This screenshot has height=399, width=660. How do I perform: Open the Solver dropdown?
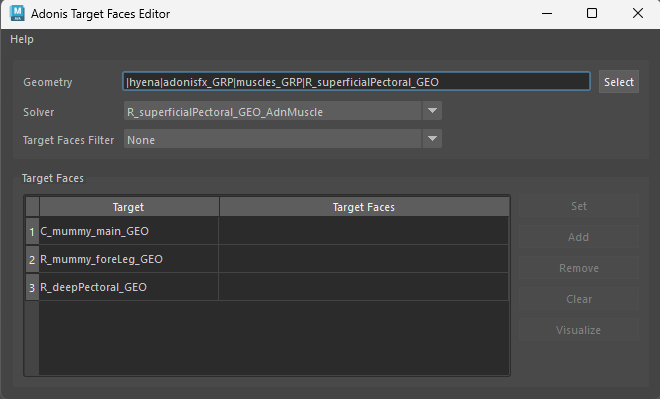[x=282, y=111]
